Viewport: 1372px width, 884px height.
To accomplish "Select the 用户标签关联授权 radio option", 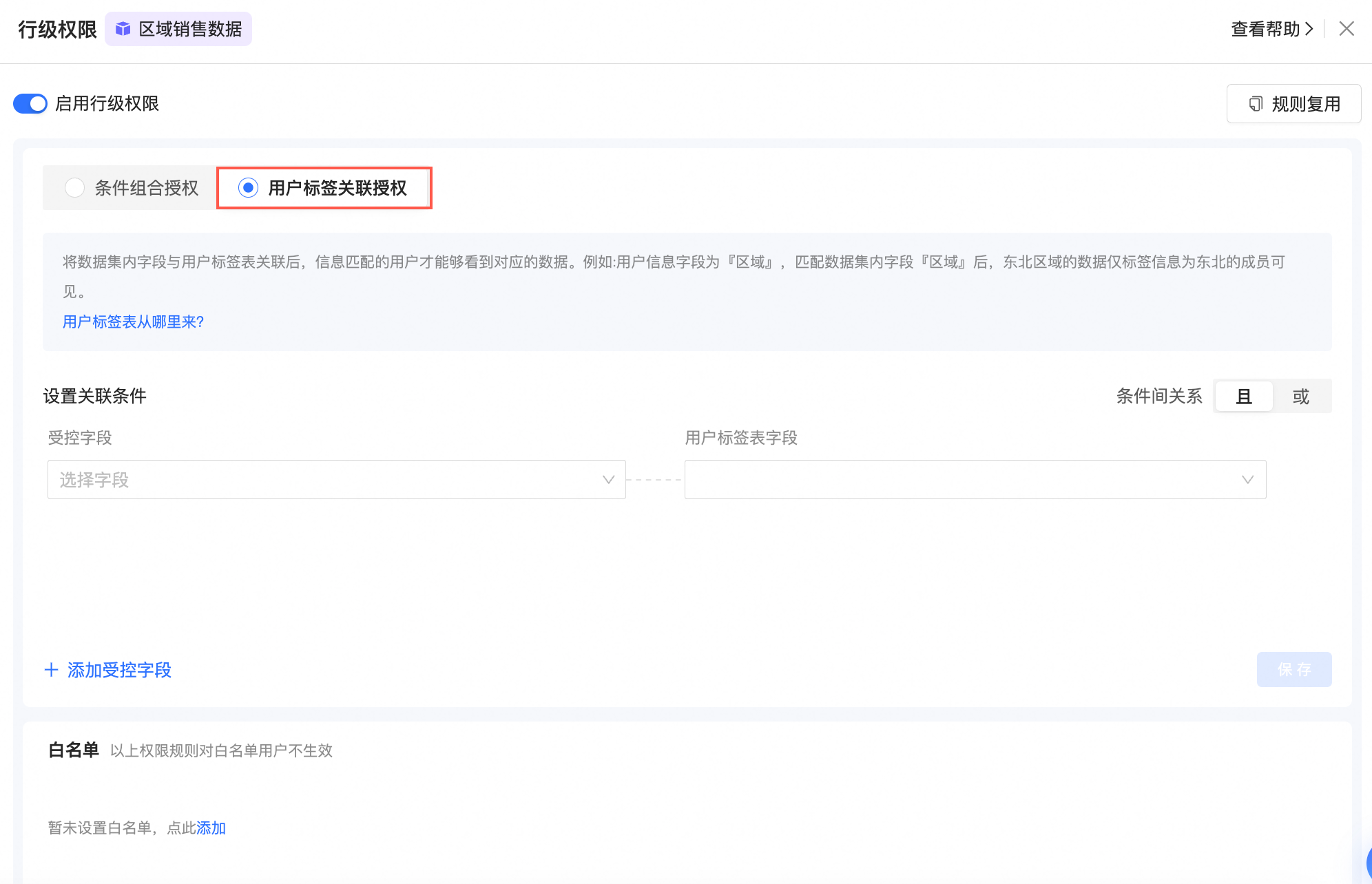I will click(248, 187).
